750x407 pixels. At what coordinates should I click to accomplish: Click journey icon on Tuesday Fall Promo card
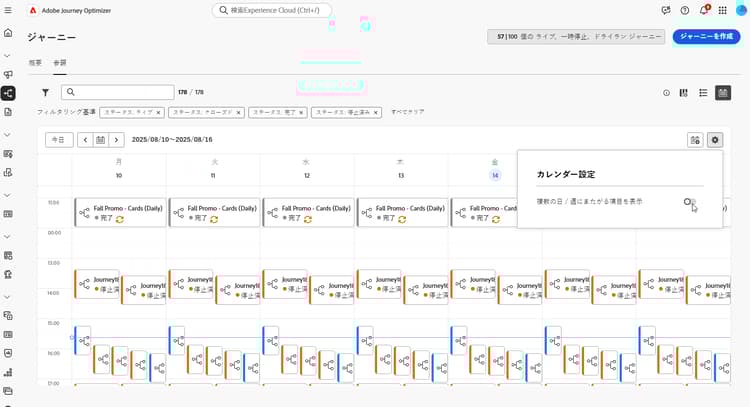tap(178, 213)
